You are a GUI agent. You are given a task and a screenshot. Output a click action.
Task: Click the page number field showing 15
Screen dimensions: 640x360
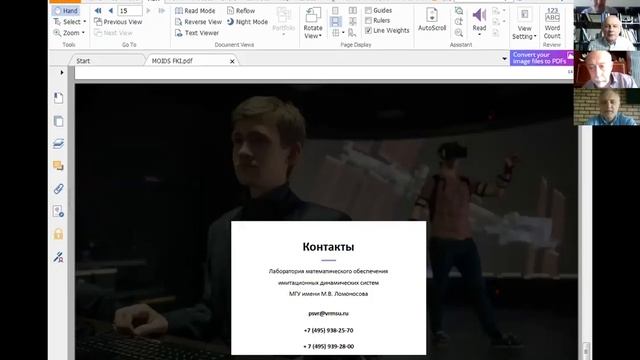click(x=130, y=11)
